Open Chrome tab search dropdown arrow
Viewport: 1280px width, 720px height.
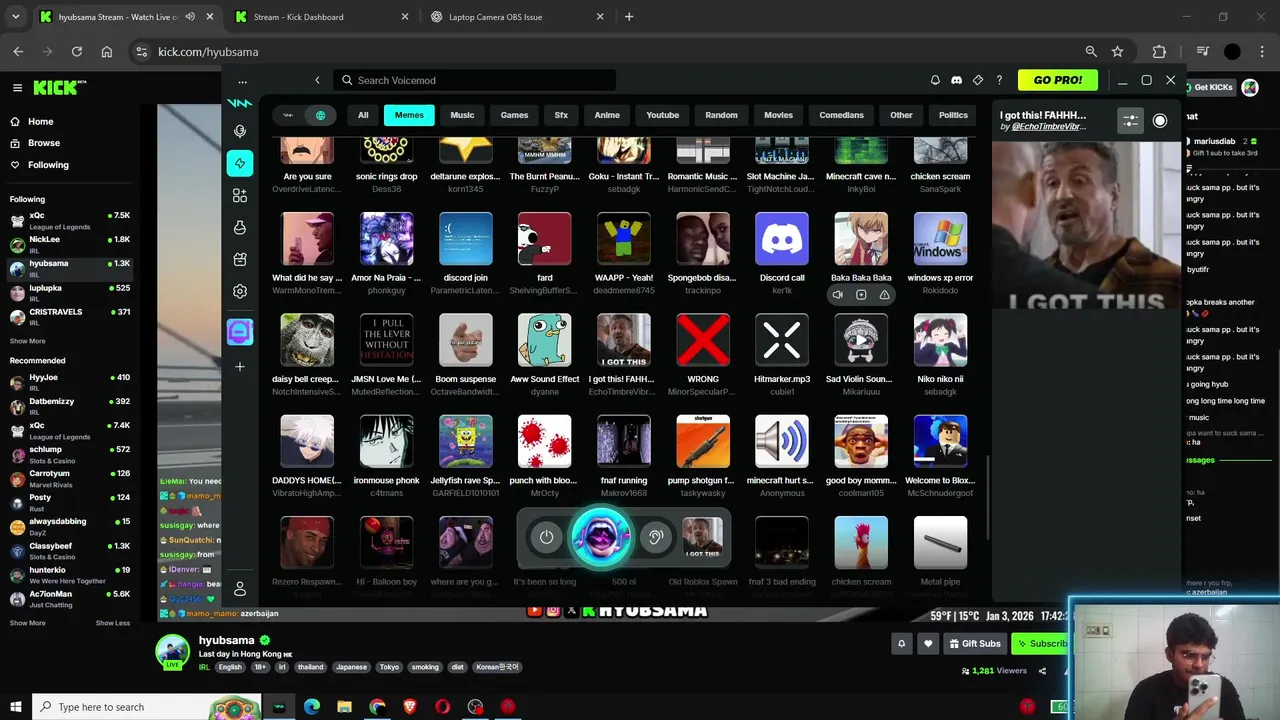[x=15, y=17]
